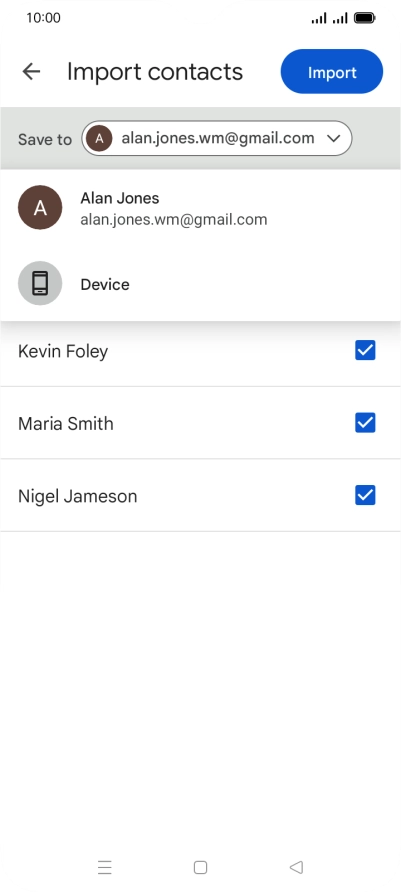Collapse the Save to account chevron

(334, 138)
